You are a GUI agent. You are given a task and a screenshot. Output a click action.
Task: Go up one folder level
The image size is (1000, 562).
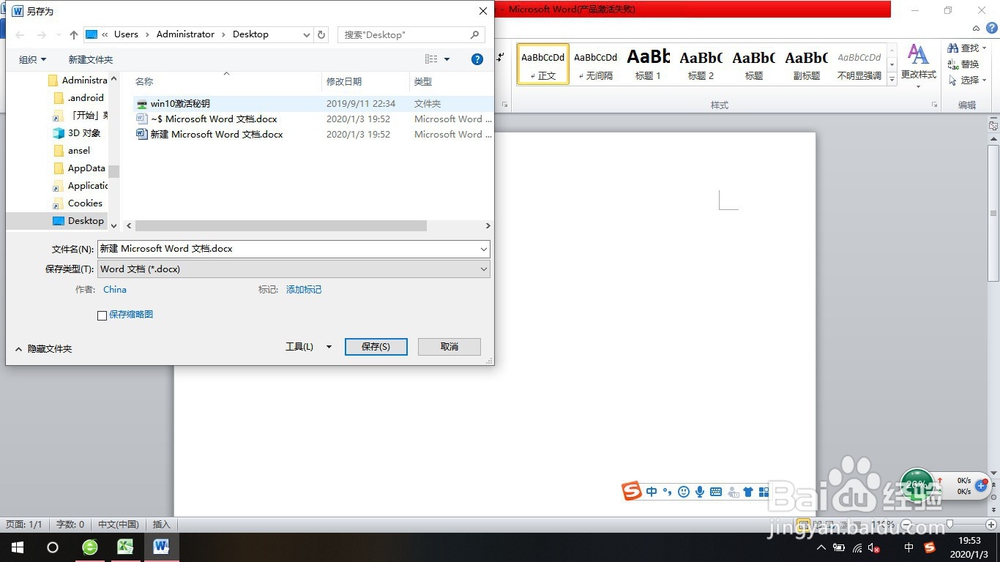[74, 34]
